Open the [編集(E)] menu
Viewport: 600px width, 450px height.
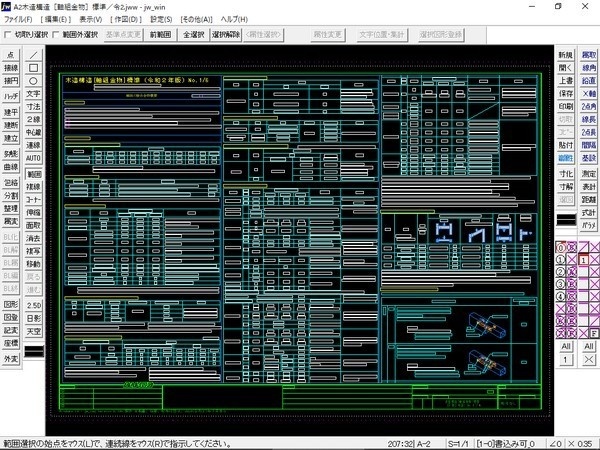(55, 19)
